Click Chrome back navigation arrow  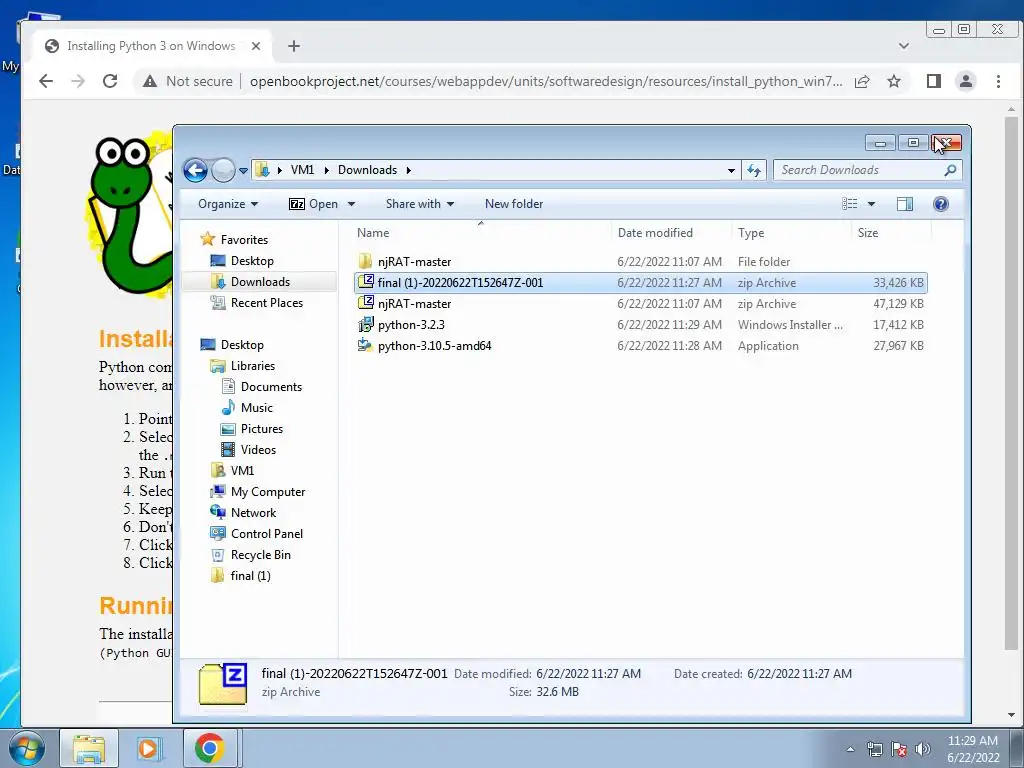click(46, 81)
